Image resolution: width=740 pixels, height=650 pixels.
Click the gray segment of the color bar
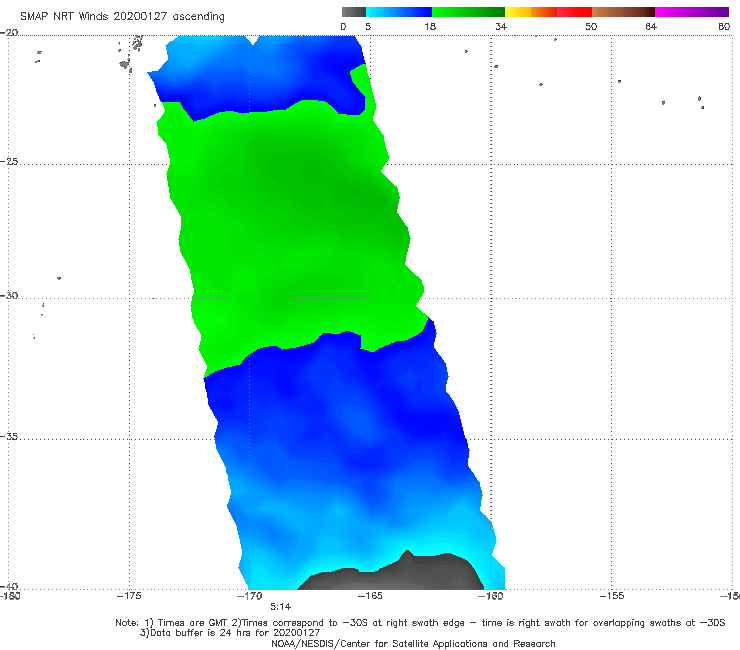click(353, 12)
